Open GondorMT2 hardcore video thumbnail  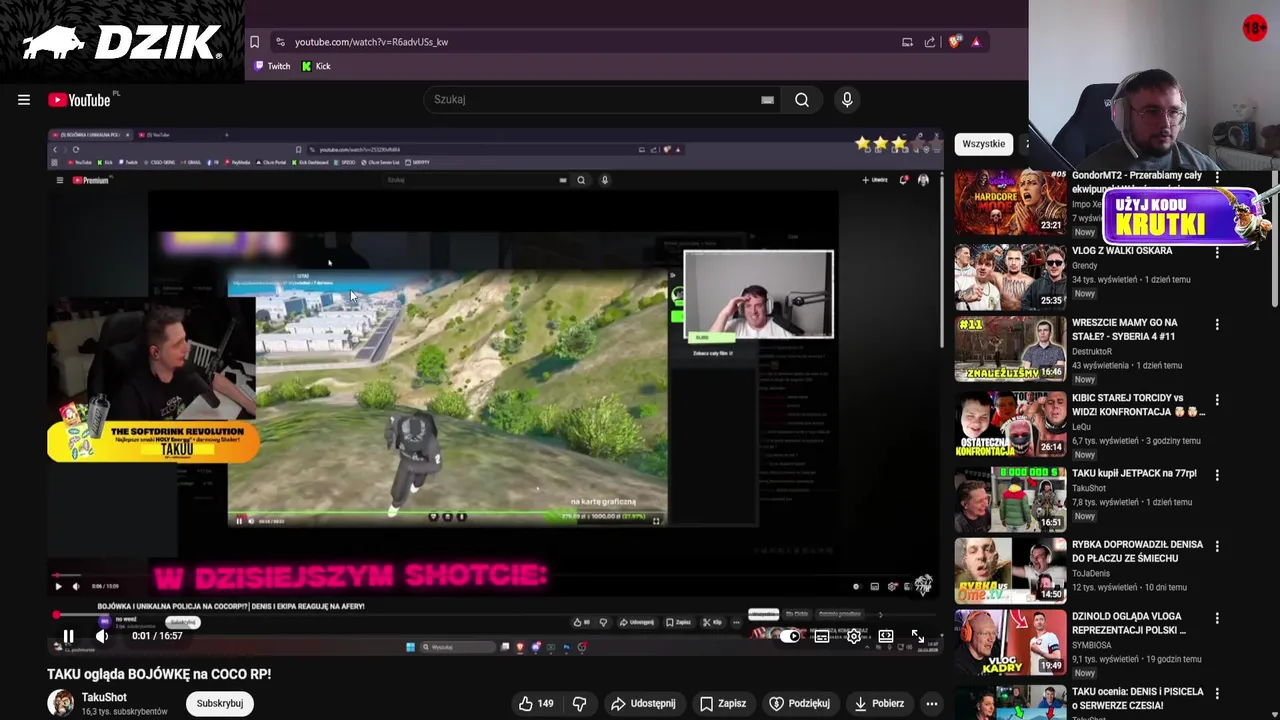point(1010,203)
